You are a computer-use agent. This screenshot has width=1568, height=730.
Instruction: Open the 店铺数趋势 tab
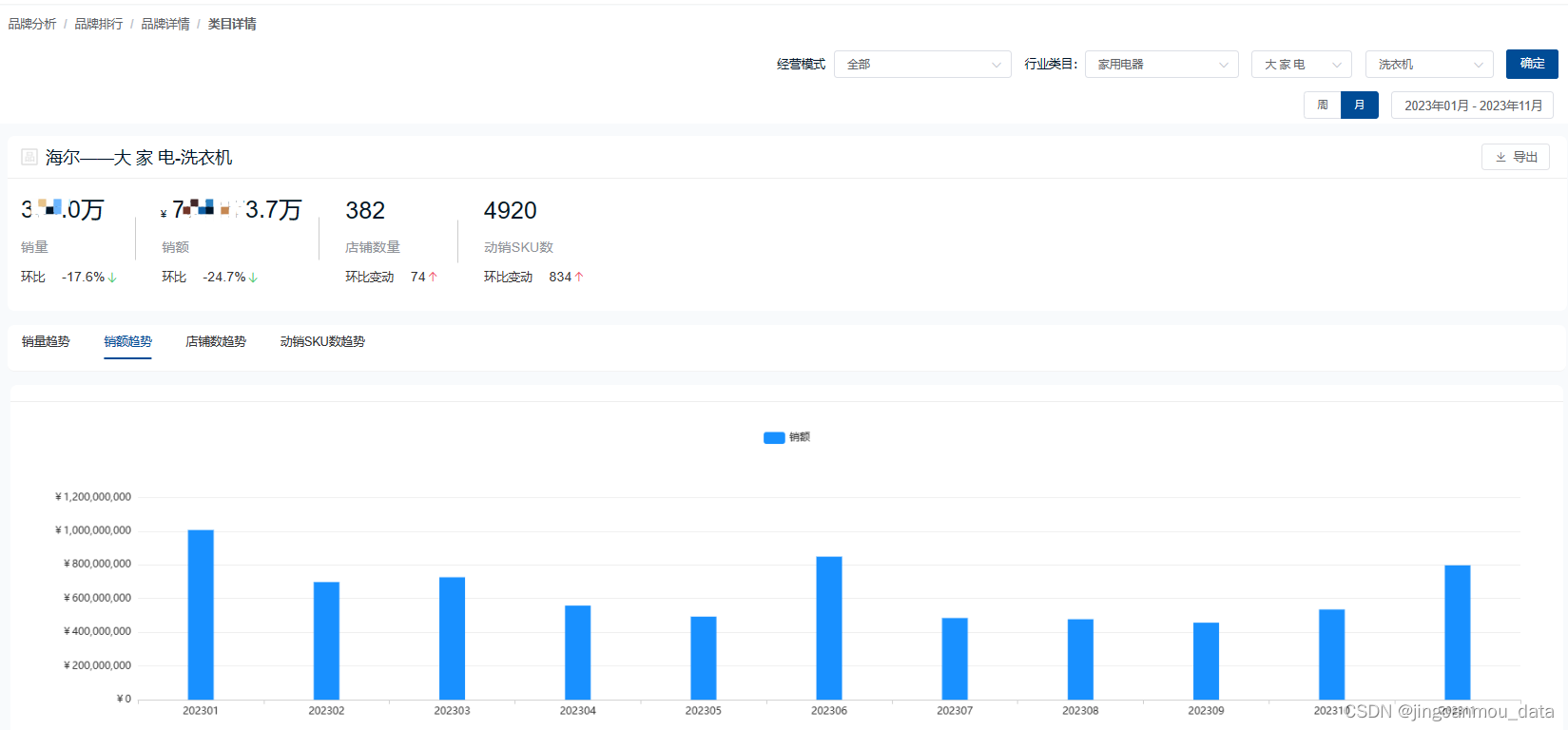pyautogui.click(x=216, y=341)
